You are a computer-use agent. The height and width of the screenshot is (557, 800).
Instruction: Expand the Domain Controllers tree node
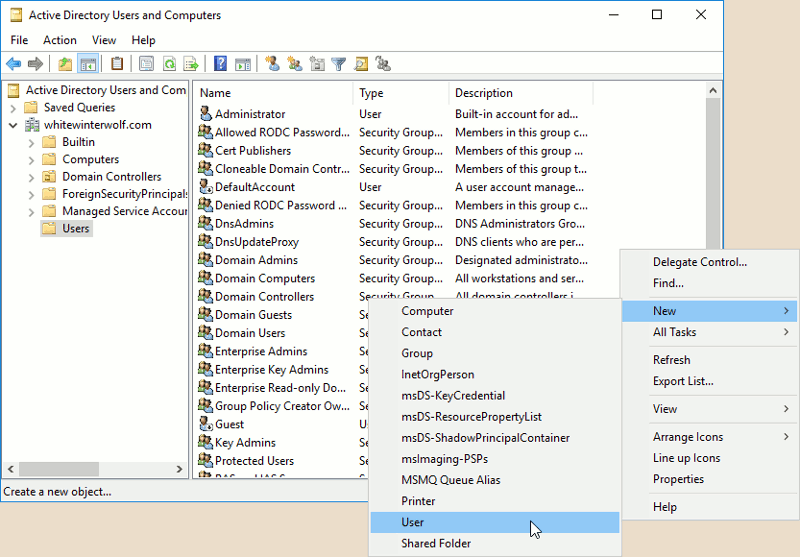pos(31,178)
